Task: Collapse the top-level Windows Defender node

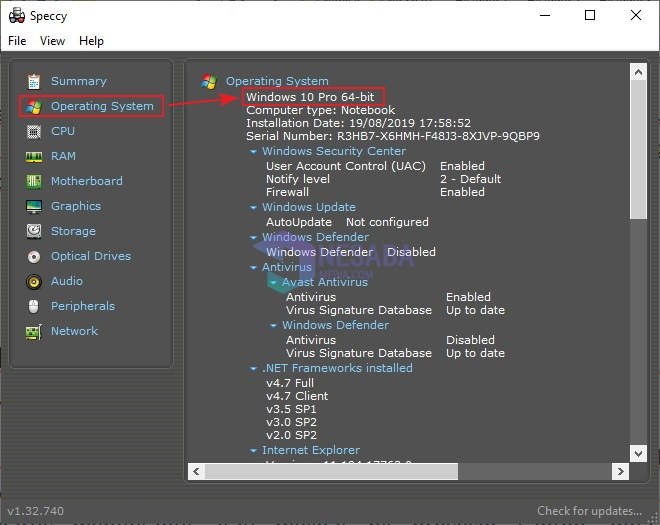Action: 253,237
